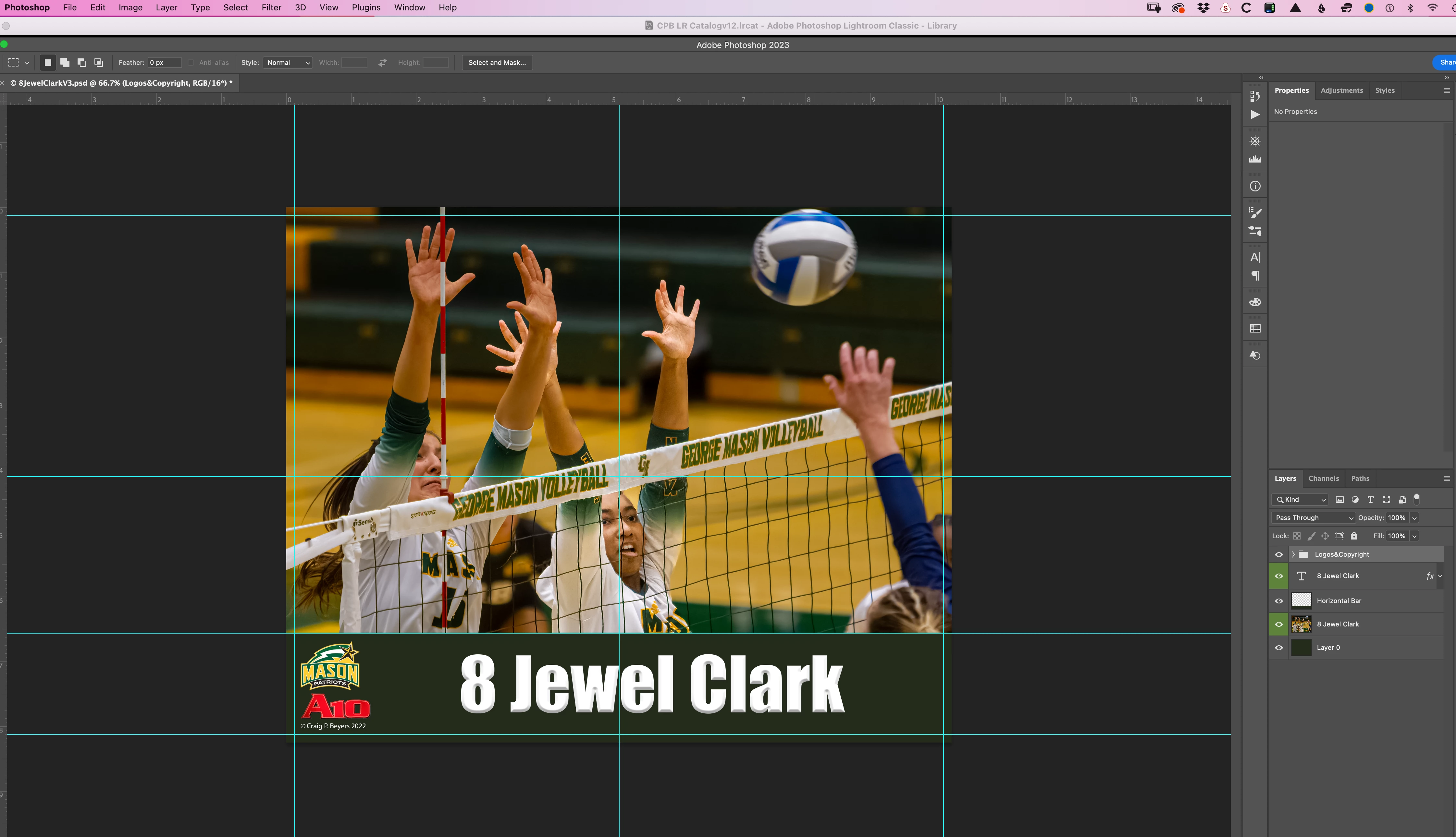Click the lock all layer icon
Image resolution: width=1456 pixels, height=837 pixels.
(x=1354, y=536)
